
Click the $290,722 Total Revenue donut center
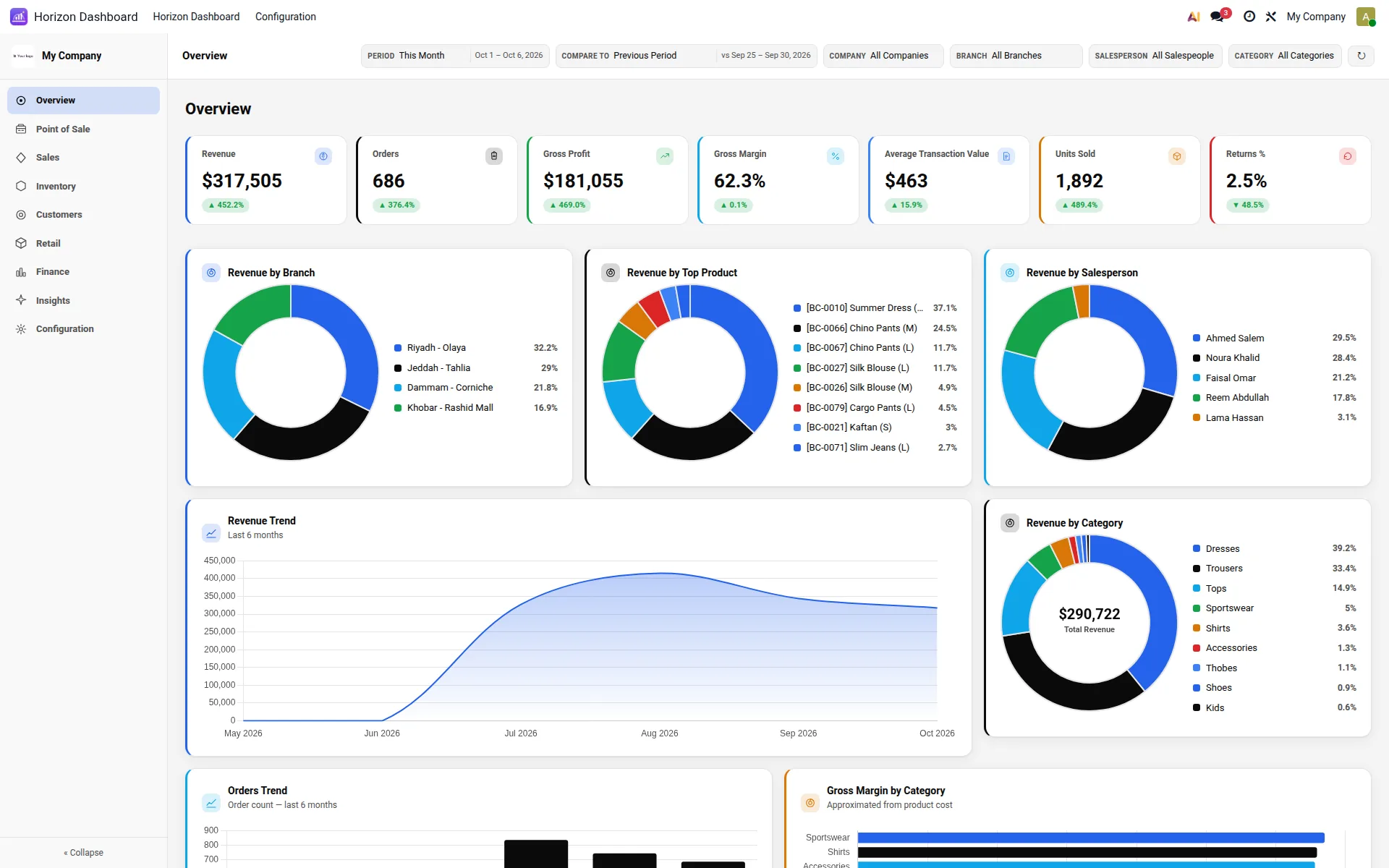(x=1089, y=621)
